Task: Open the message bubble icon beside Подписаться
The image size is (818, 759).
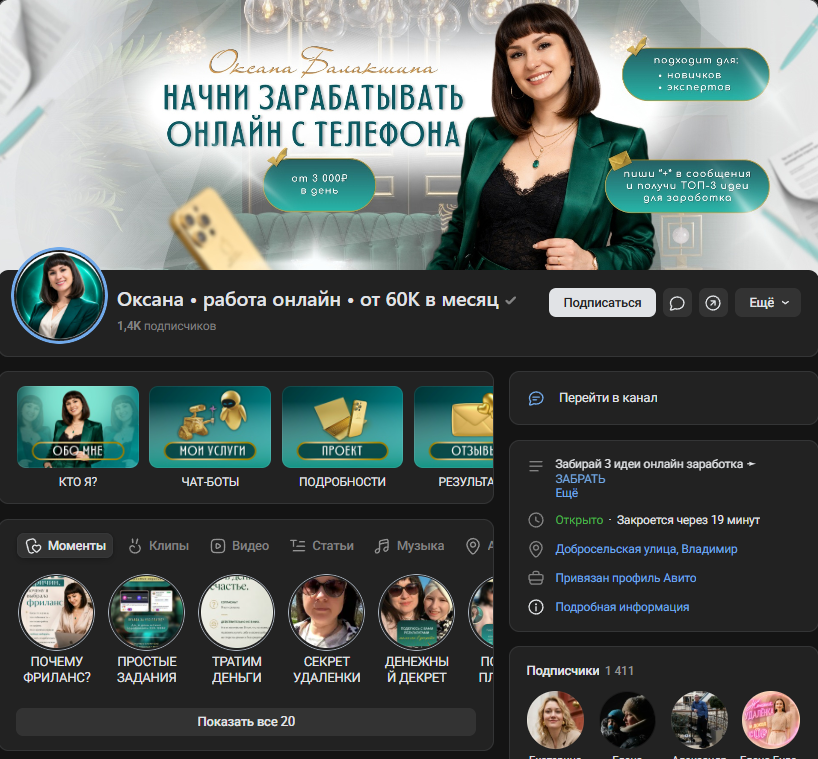Action: pyautogui.click(x=677, y=303)
